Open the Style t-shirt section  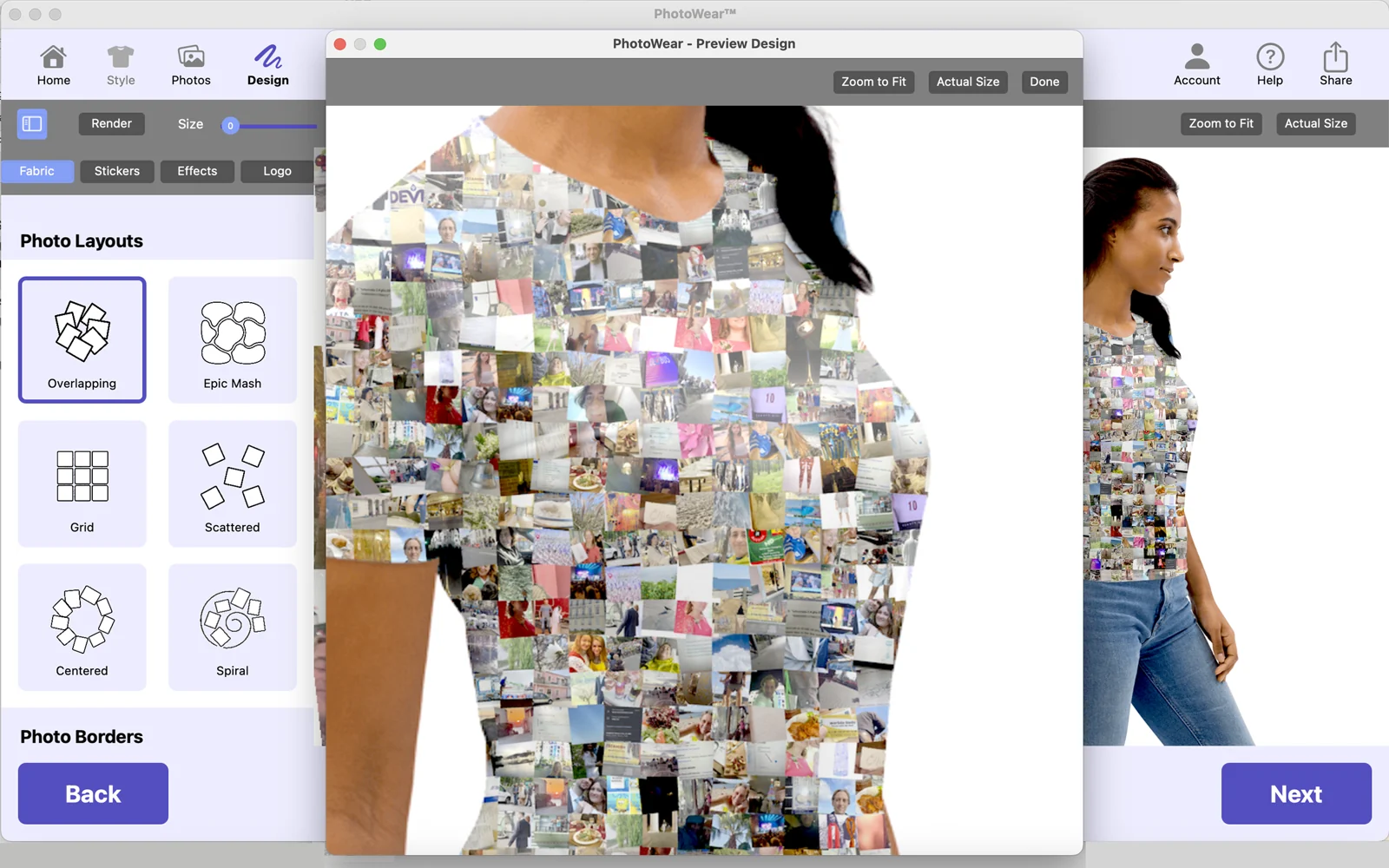pyautogui.click(x=121, y=66)
